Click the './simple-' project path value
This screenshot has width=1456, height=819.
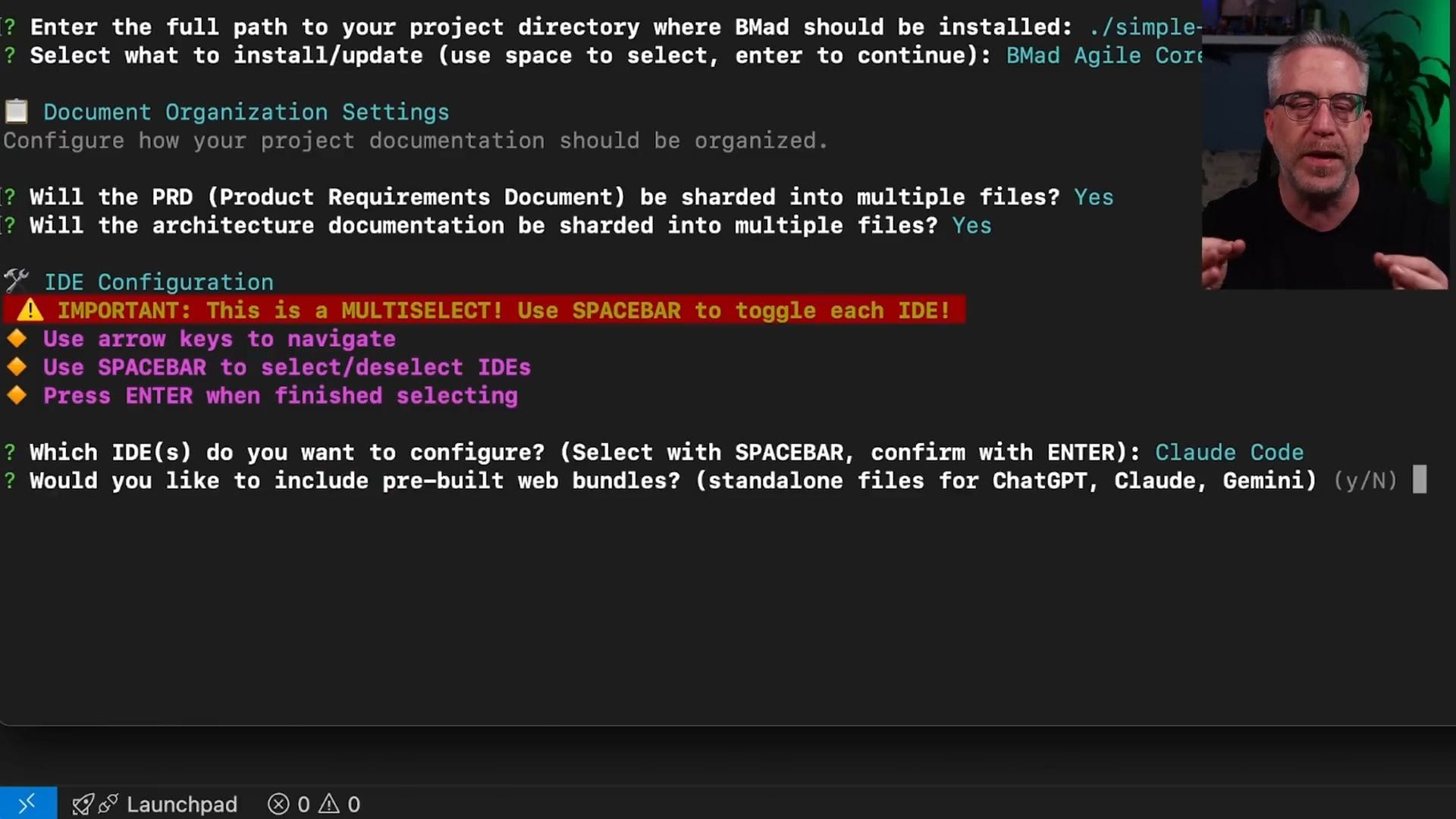[x=1144, y=27]
